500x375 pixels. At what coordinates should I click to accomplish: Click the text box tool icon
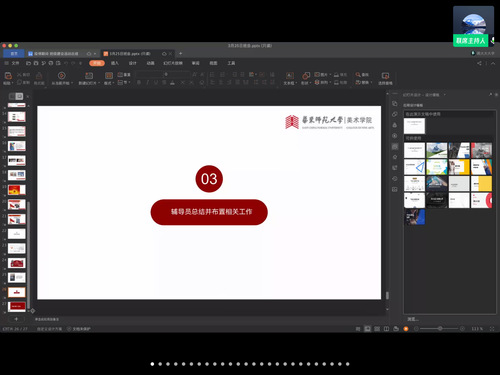pyautogui.click(x=290, y=76)
